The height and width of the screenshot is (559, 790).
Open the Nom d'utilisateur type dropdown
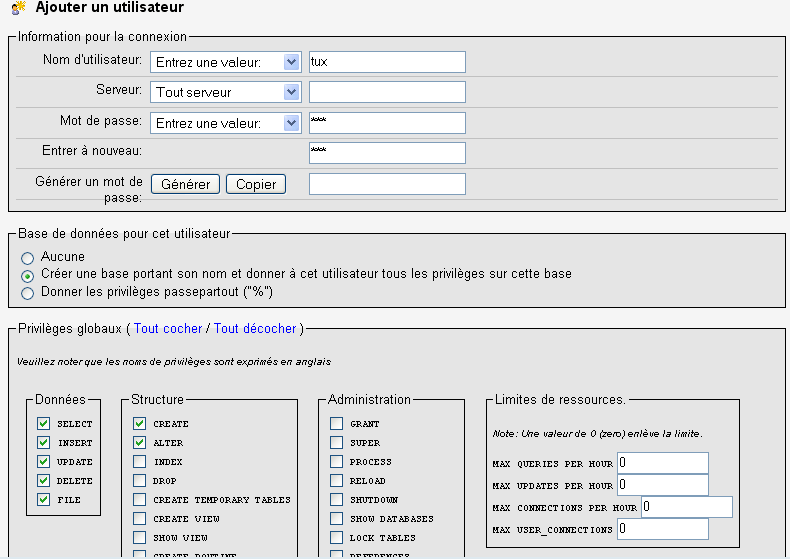pyautogui.click(x=226, y=62)
